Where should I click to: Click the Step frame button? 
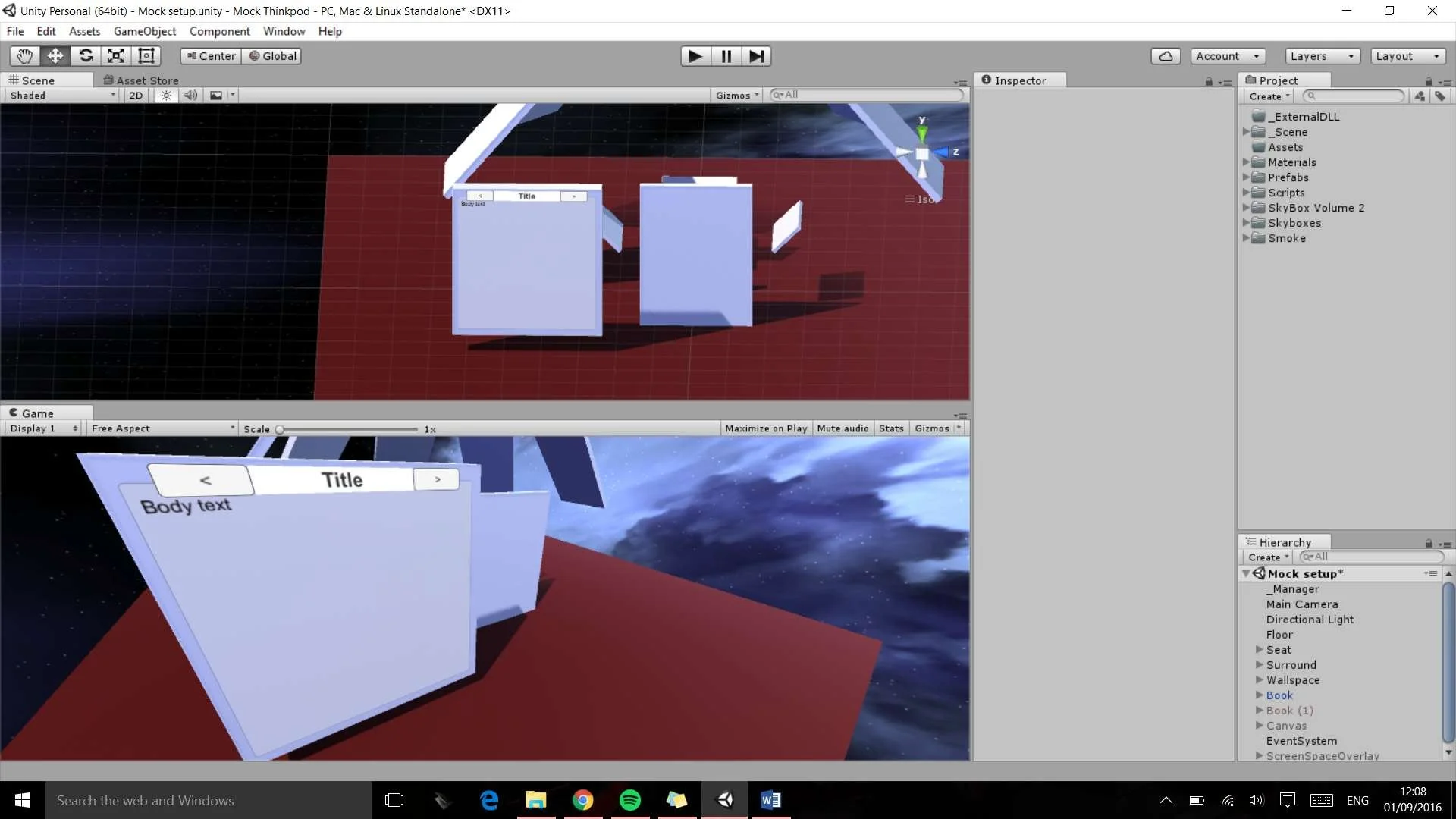756,56
